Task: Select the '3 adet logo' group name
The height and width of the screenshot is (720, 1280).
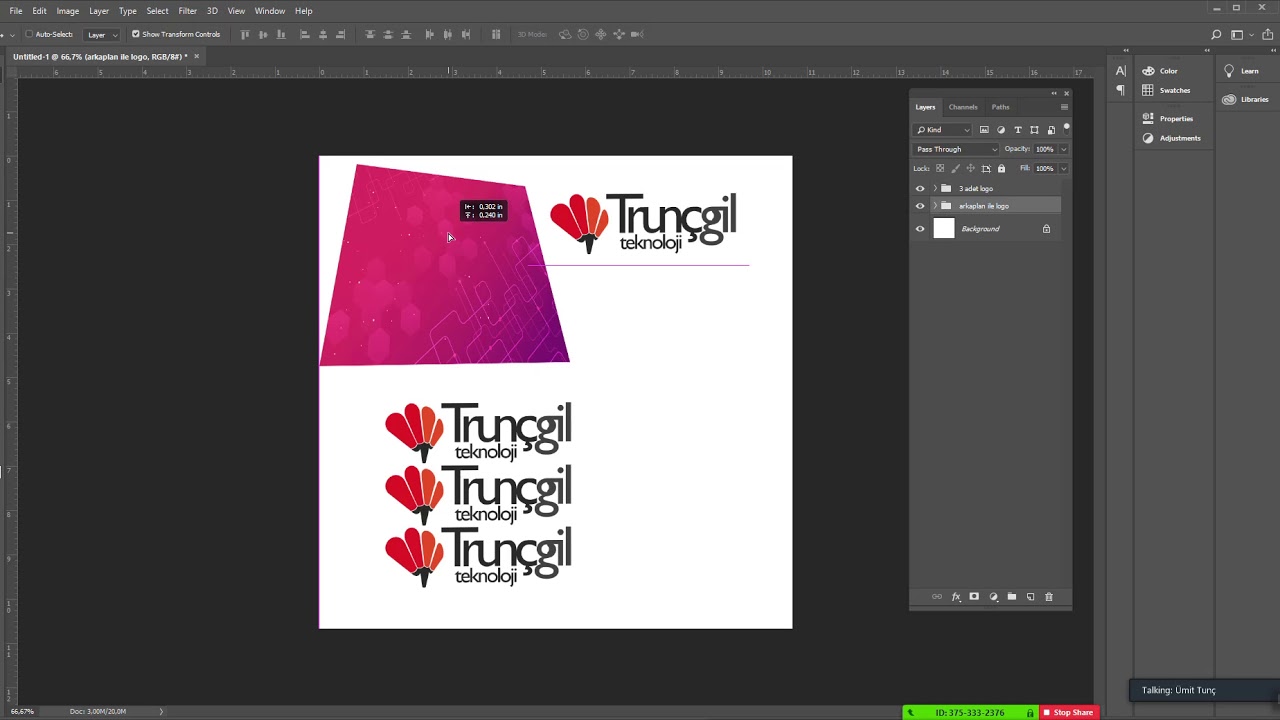Action: (976, 188)
